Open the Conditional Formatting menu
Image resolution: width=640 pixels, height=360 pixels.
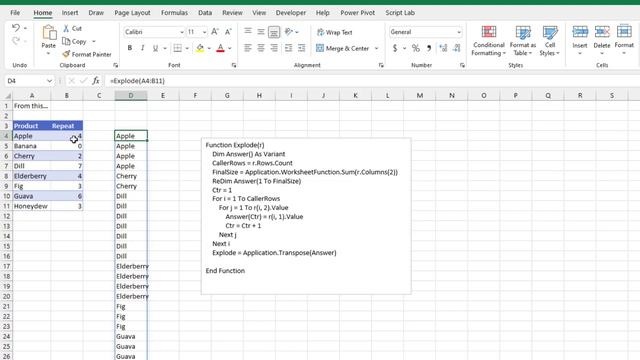(x=489, y=40)
